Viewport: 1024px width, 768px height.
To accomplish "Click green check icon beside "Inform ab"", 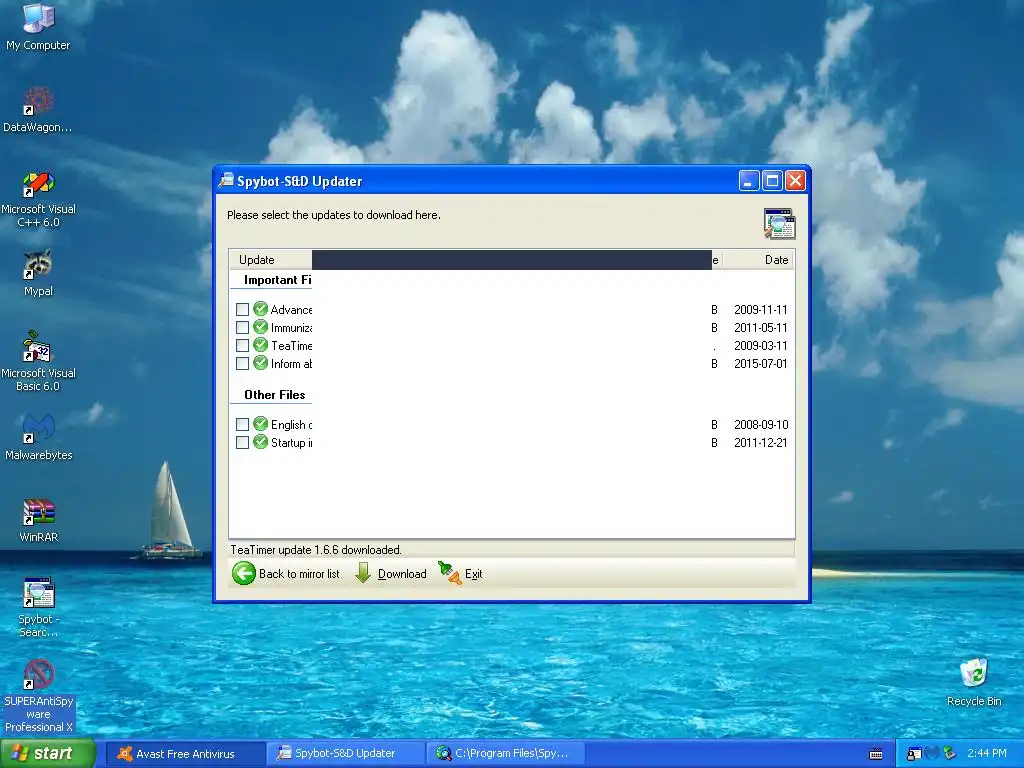I will coord(261,363).
